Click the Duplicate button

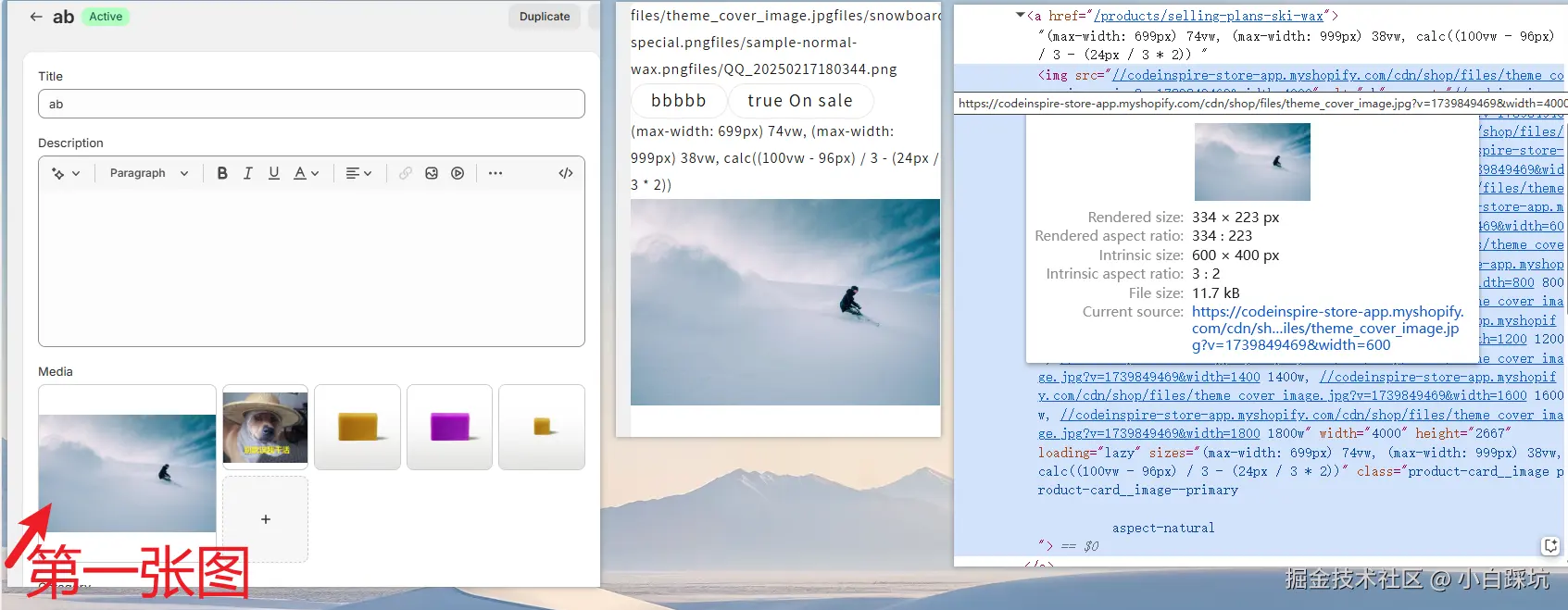tap(545, 17)
